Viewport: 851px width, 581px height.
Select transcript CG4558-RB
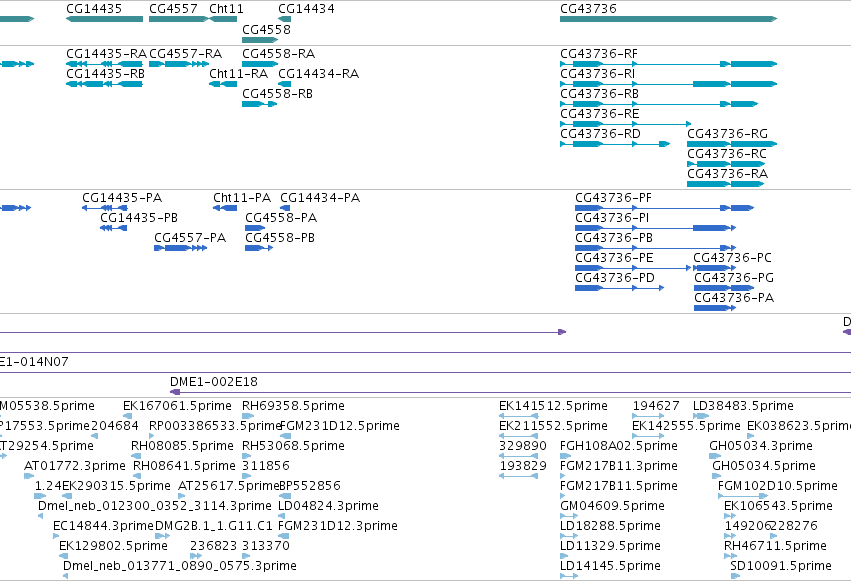259,104
